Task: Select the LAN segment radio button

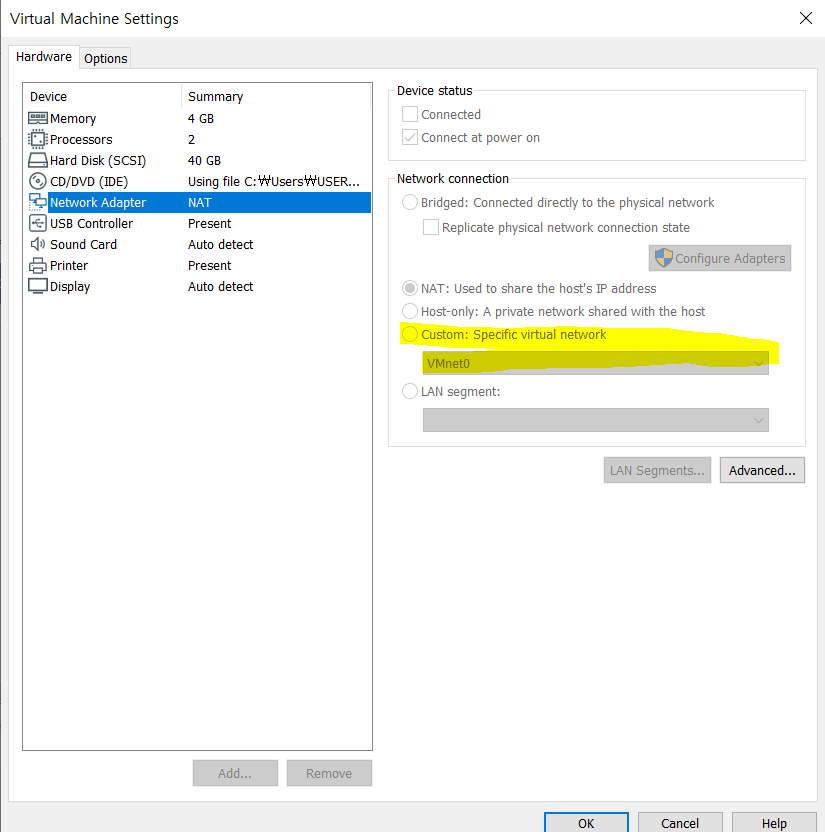Action: (x=410, y=391)
